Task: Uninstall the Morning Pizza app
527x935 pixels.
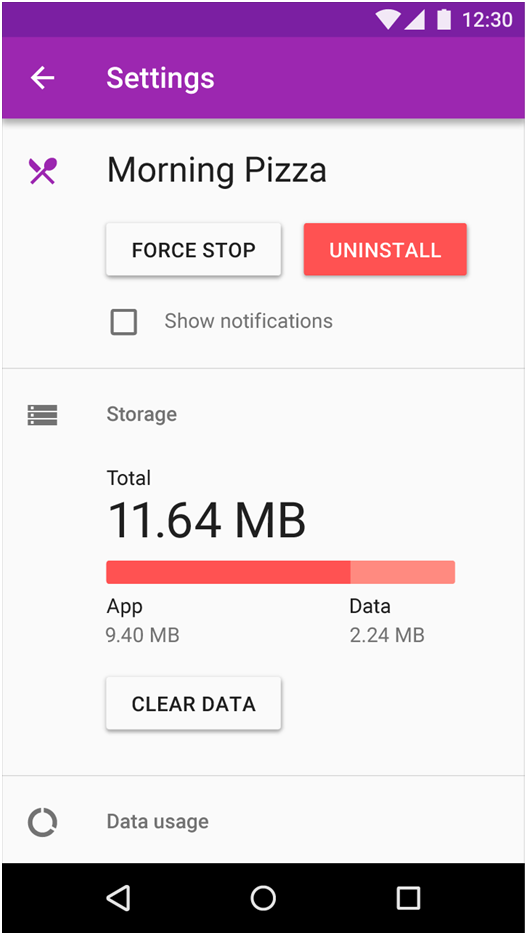Action: click(x=385, y=250)
